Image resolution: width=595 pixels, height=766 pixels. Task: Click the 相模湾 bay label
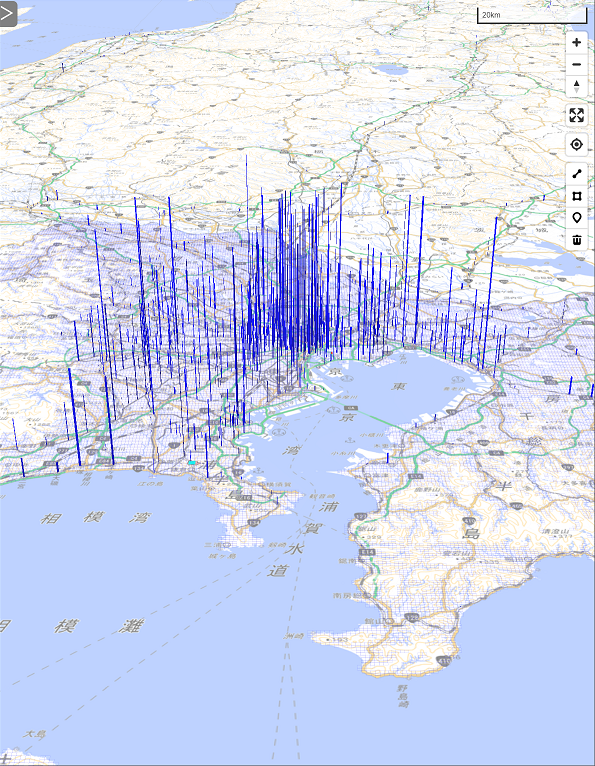(x=95, y=517)
